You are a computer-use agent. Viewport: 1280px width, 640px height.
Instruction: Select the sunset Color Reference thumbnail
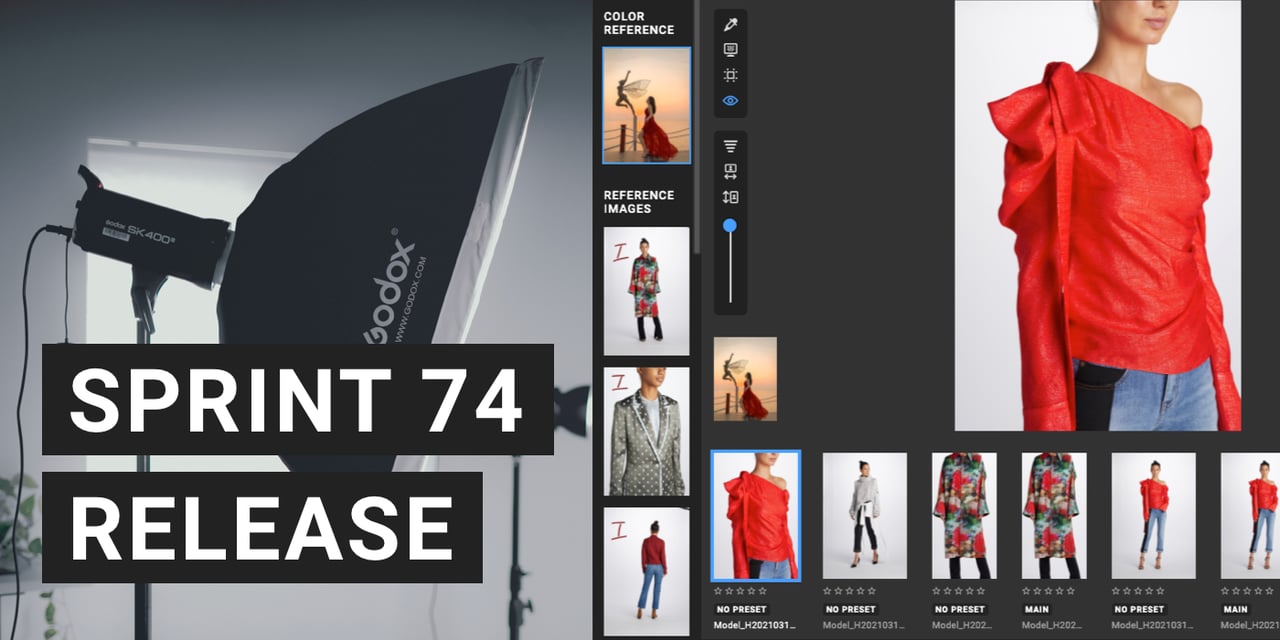pyautogui.click(x=646, y=105)
